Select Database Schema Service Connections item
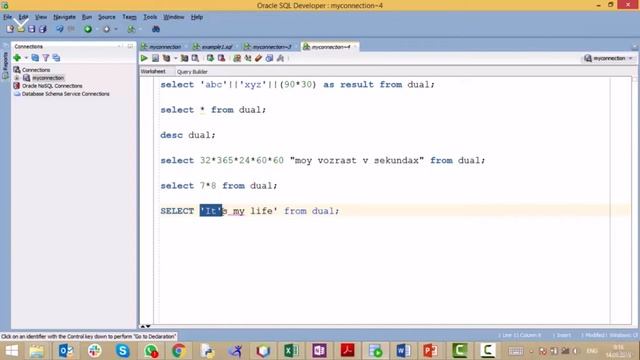The image size is (640, 360). [65, 94]
